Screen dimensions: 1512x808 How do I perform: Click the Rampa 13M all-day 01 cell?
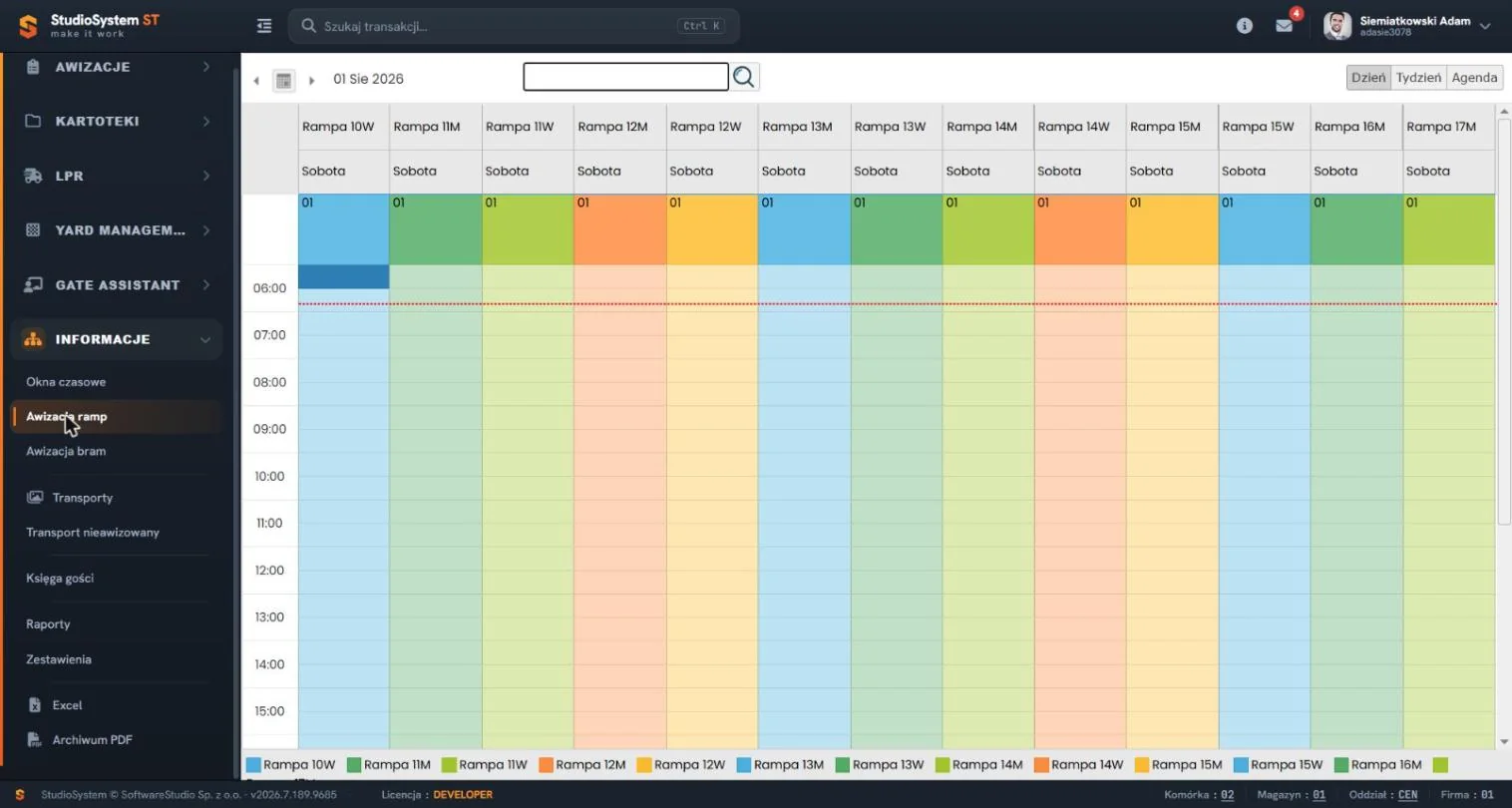[804, 229]
